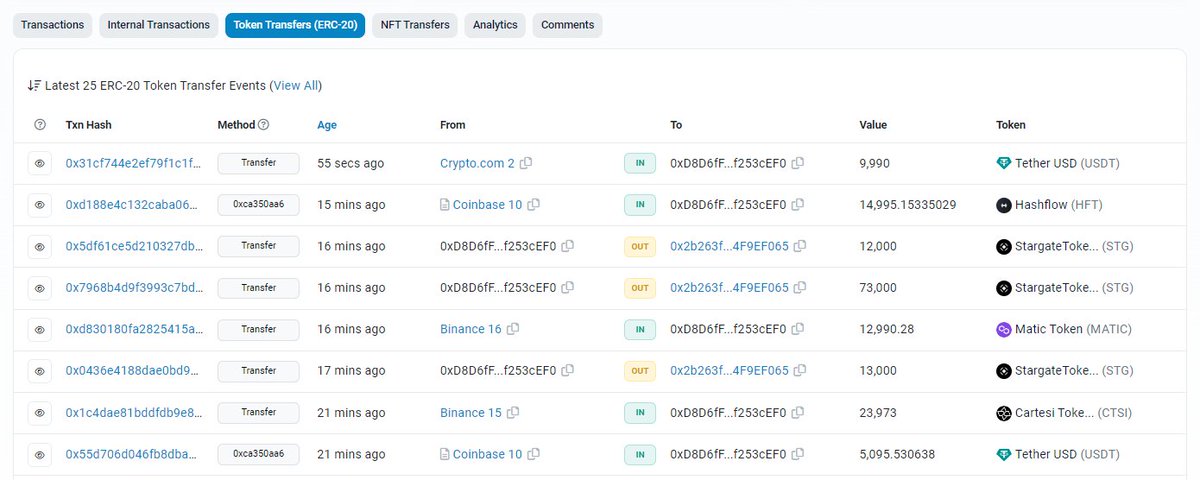Copy From address in 12,000 STG row
The width and height of the screenshot is (1200, 480).
(568, 246)
